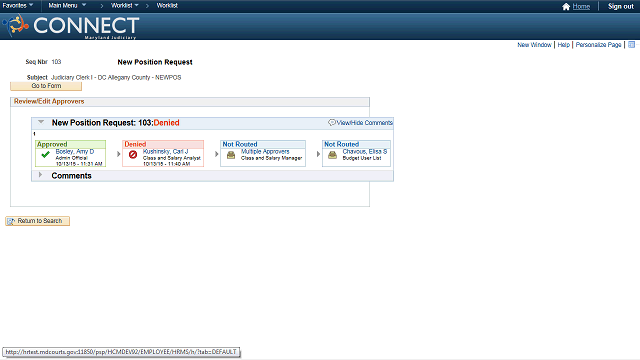This screenshot has width=640, height=360.
Task: Click the Budget User List text
Action: (362, 158)
